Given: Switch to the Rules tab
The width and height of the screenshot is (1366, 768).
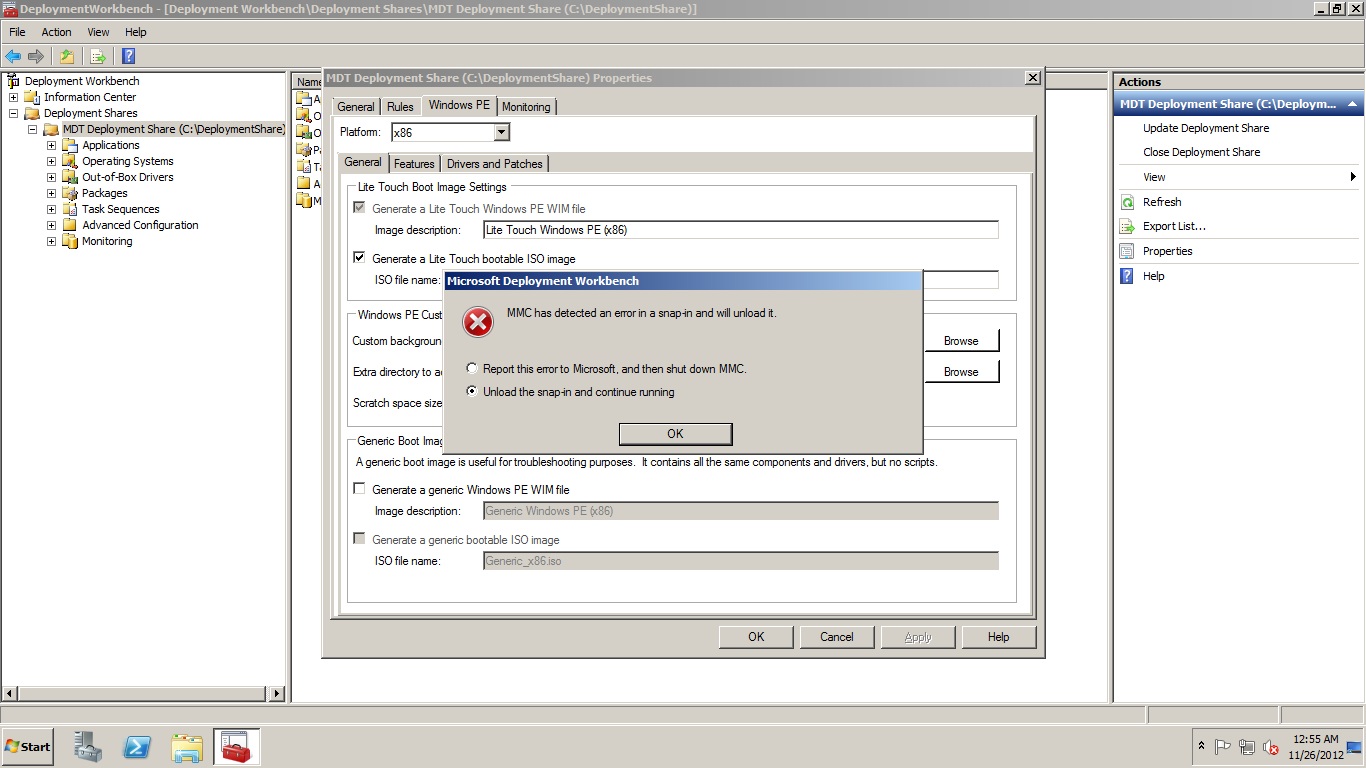Looking at the screenshot, I should pyautogui.click(x=400, y=107).
